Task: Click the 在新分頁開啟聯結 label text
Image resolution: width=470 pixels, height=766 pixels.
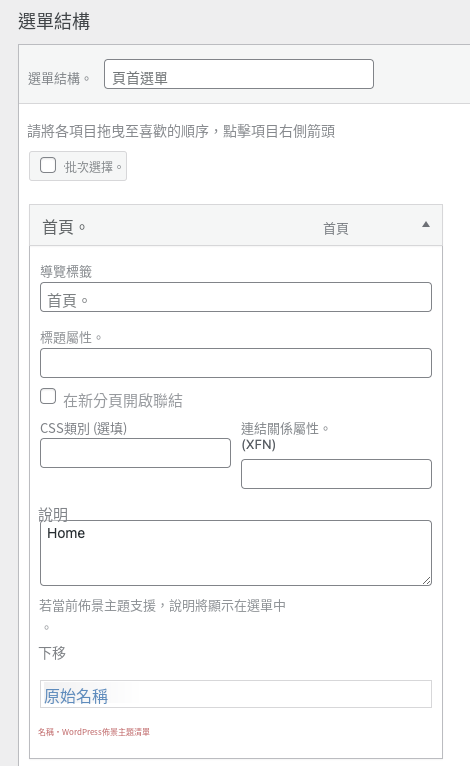Action: (123, 401)
